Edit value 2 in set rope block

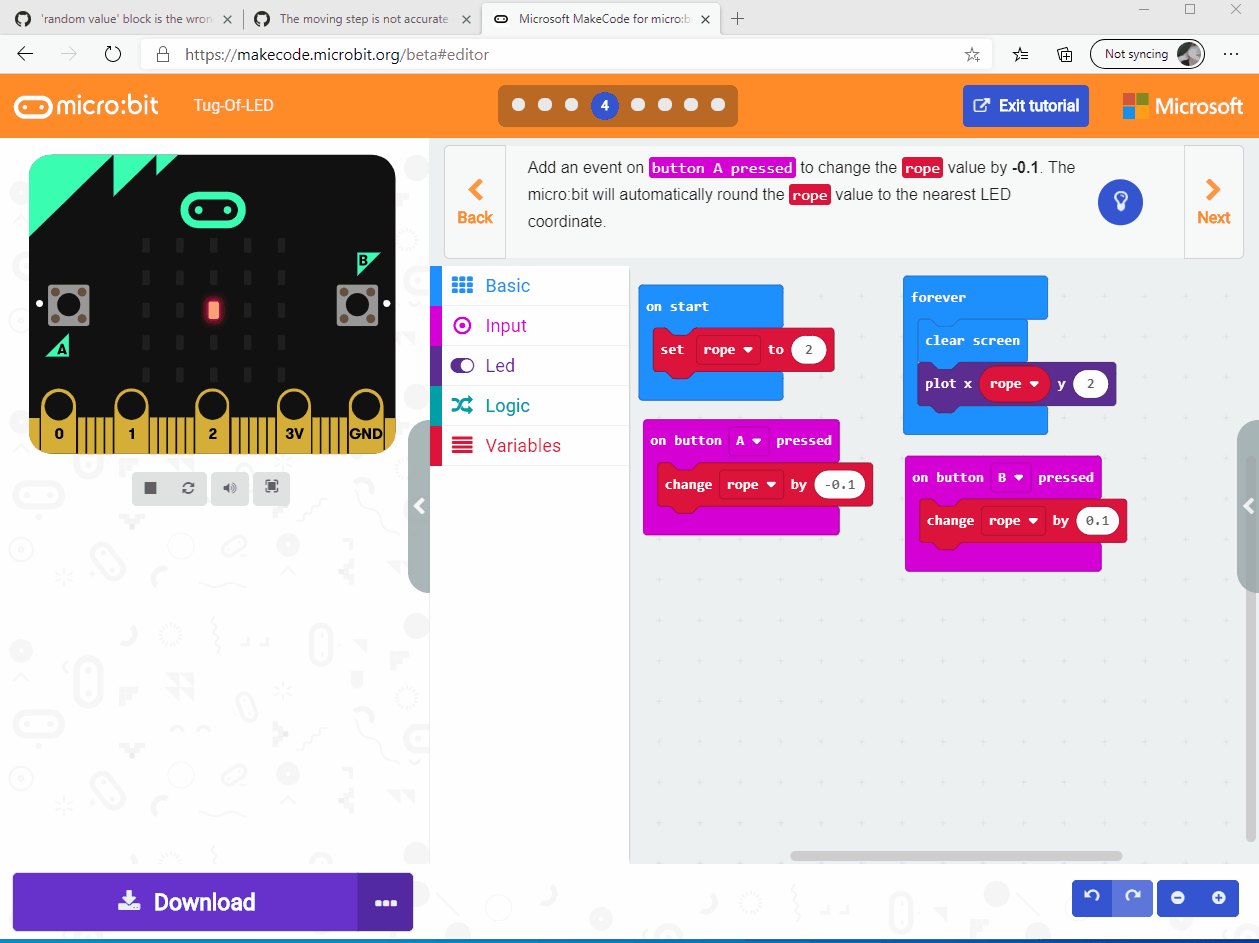coord(808,350)
